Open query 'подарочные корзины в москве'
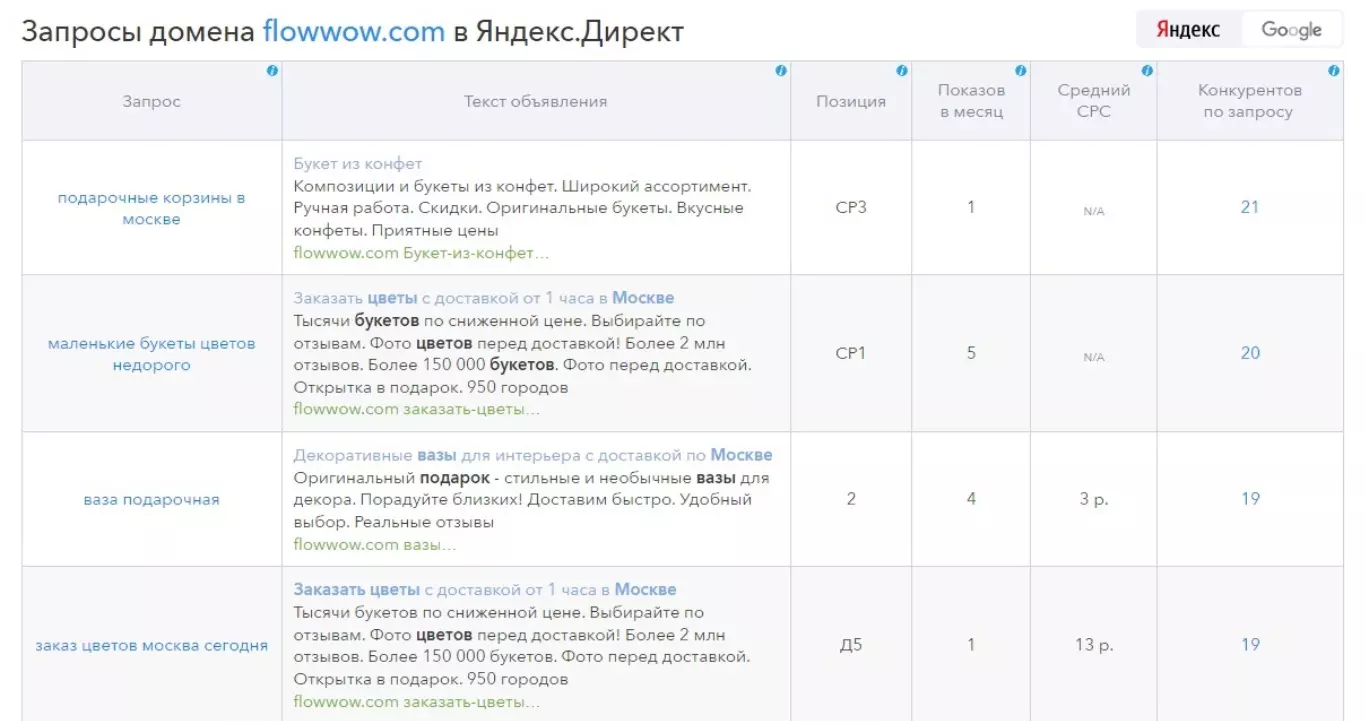Viewport: 1366px width, 721px height. point(152,208)
